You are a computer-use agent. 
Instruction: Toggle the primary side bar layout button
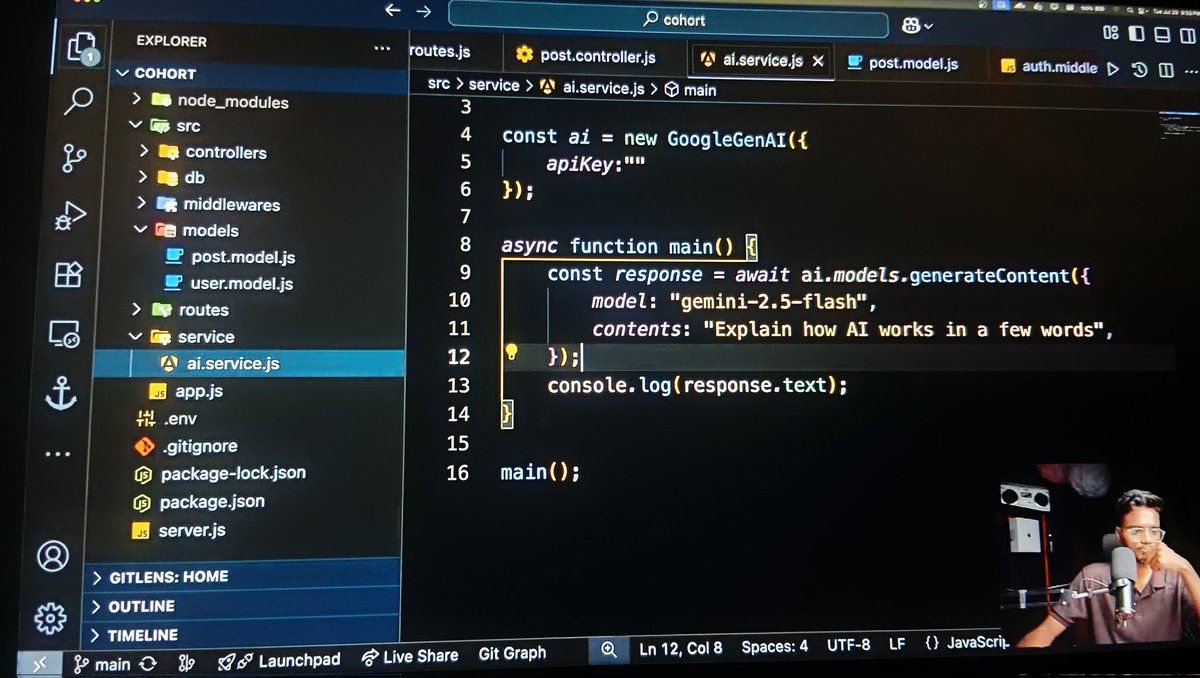[1138, 32]
